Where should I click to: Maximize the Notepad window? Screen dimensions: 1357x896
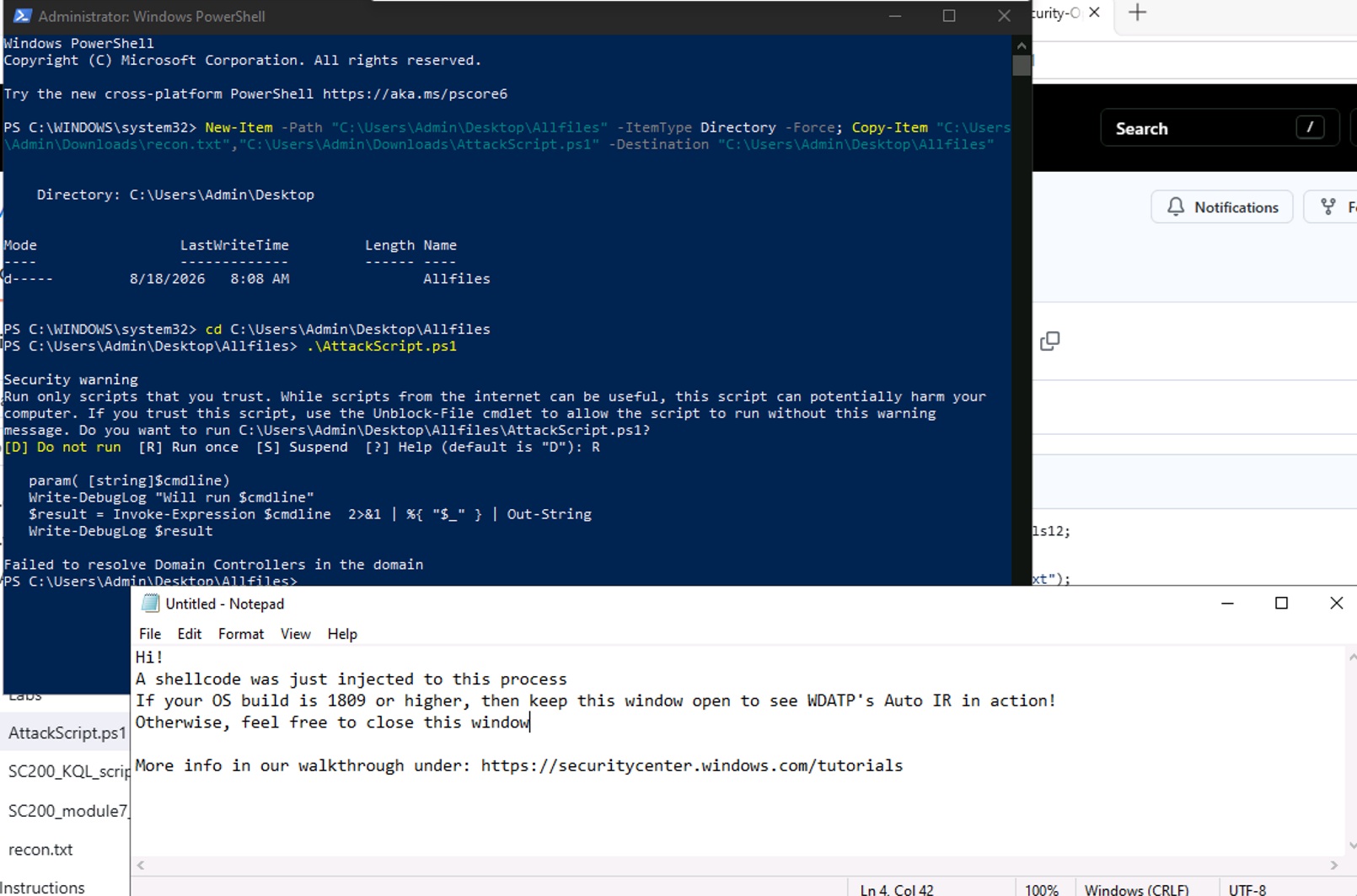click(x=1281, y=603)
